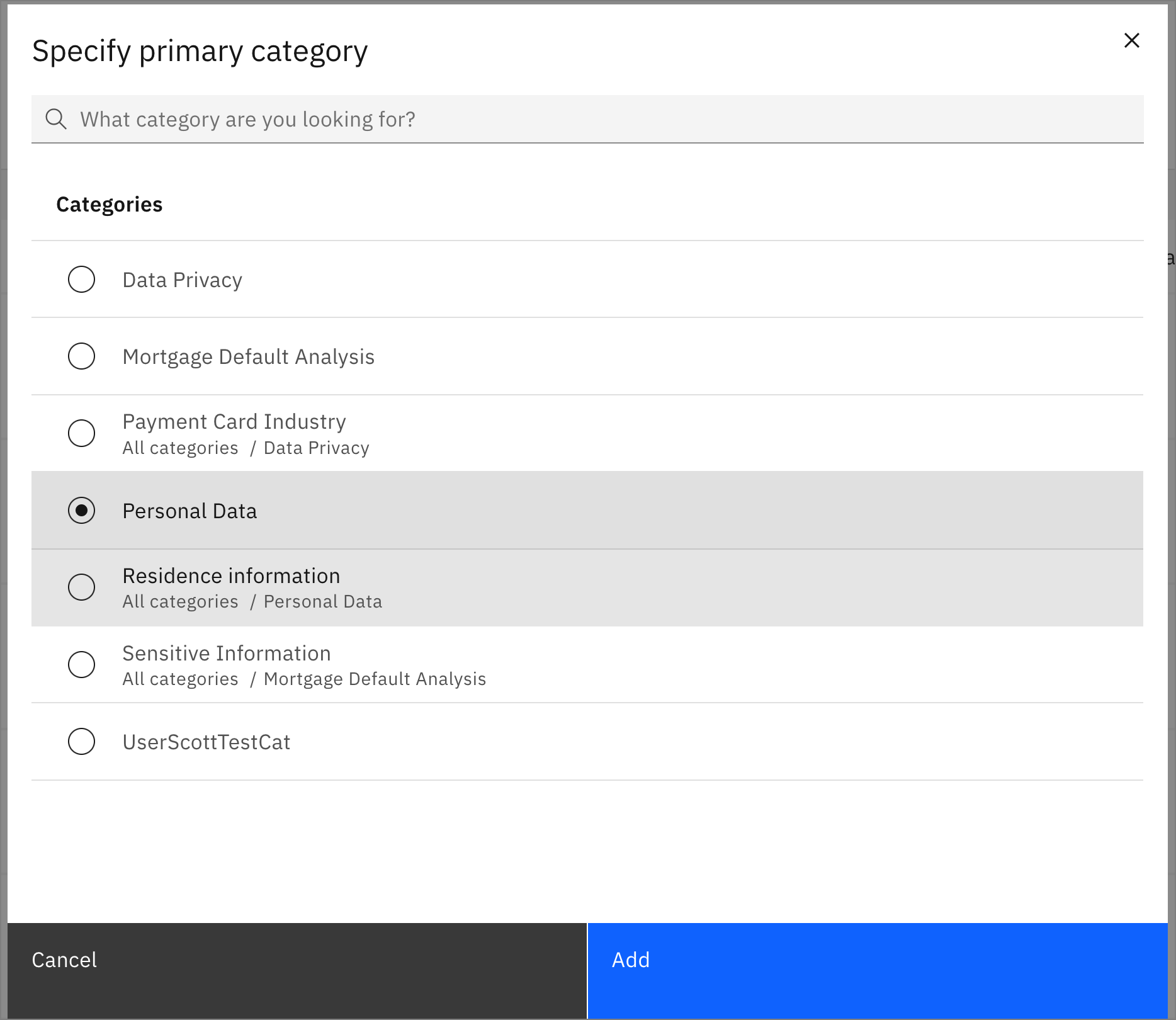This screenshot has height=1020, width=1176.
Task: Close the Specify primary category dialog
Action: [1131, 40]
